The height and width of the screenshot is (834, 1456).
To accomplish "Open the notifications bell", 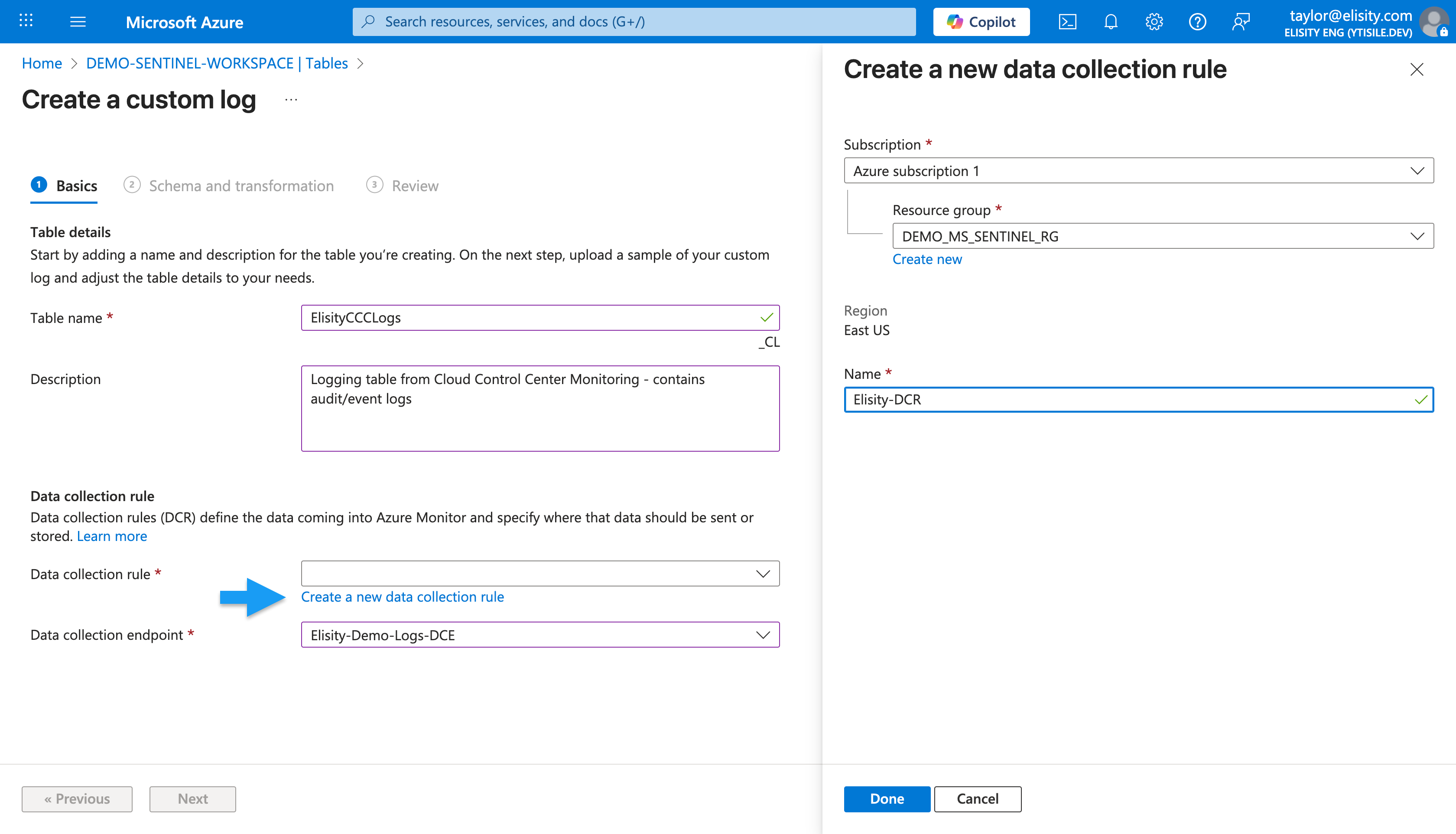I will (x=1111, y=22).
